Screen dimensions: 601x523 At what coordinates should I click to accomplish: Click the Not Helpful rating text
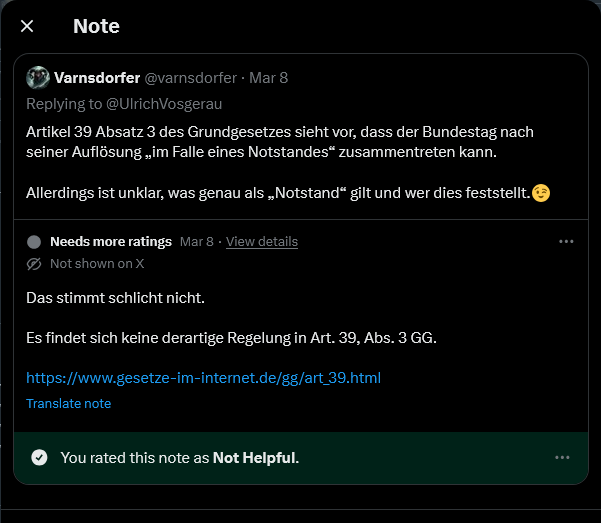pos(254,458)
